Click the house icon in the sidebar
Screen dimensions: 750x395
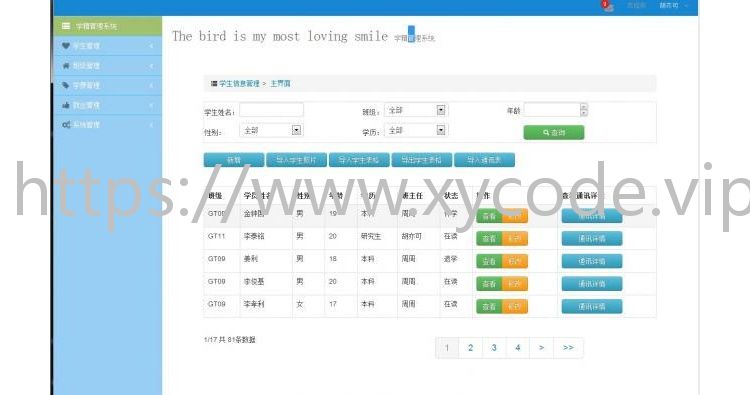[x=66, y=66]
